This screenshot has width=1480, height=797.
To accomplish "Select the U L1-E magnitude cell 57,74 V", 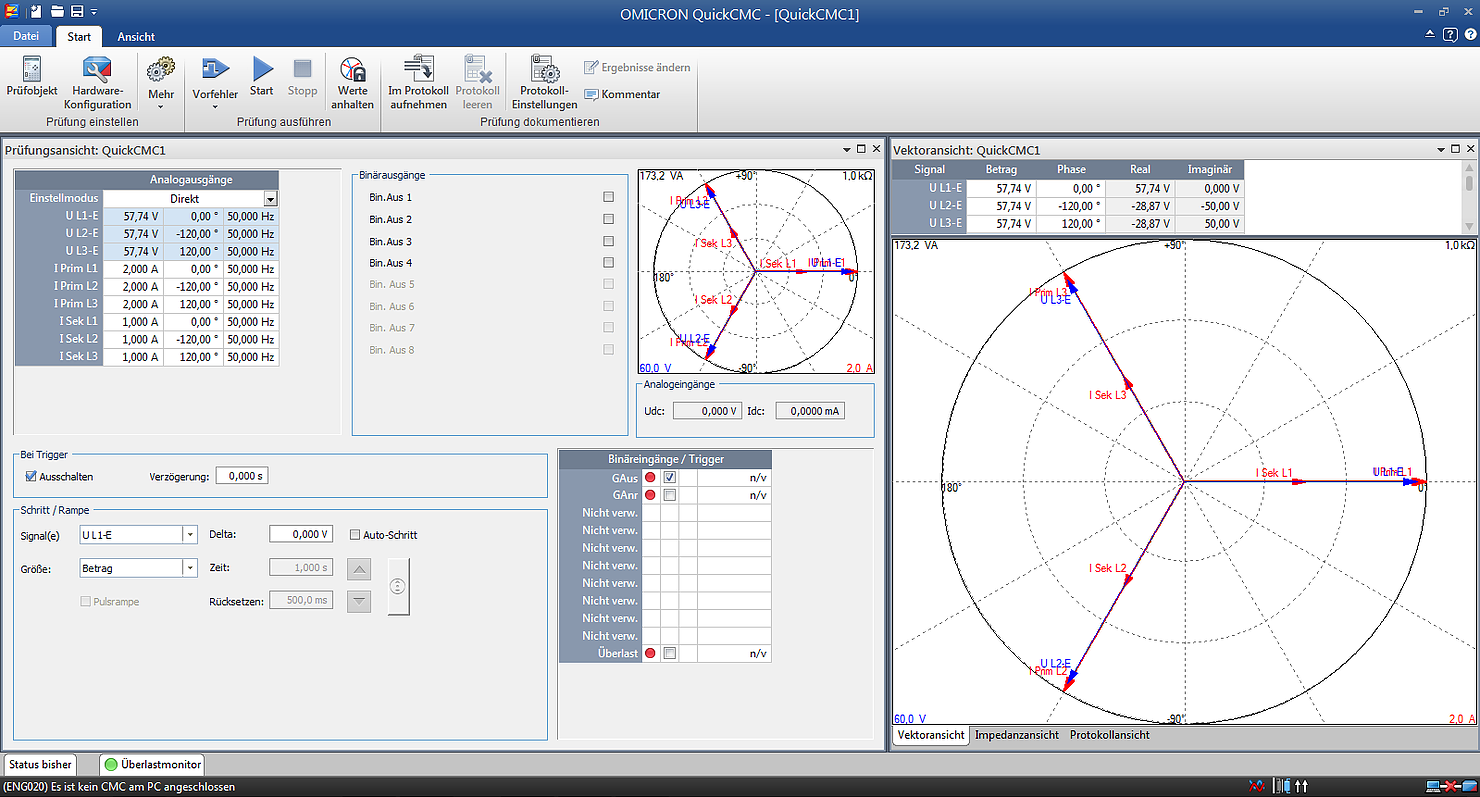I will (133, 216).
